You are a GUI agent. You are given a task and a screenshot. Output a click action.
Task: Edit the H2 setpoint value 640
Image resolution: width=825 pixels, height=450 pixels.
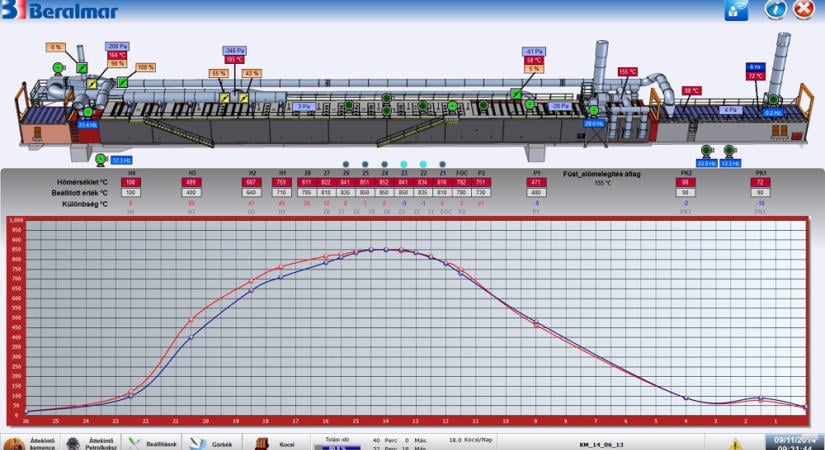pyautogui.click(x=252, y=193)
